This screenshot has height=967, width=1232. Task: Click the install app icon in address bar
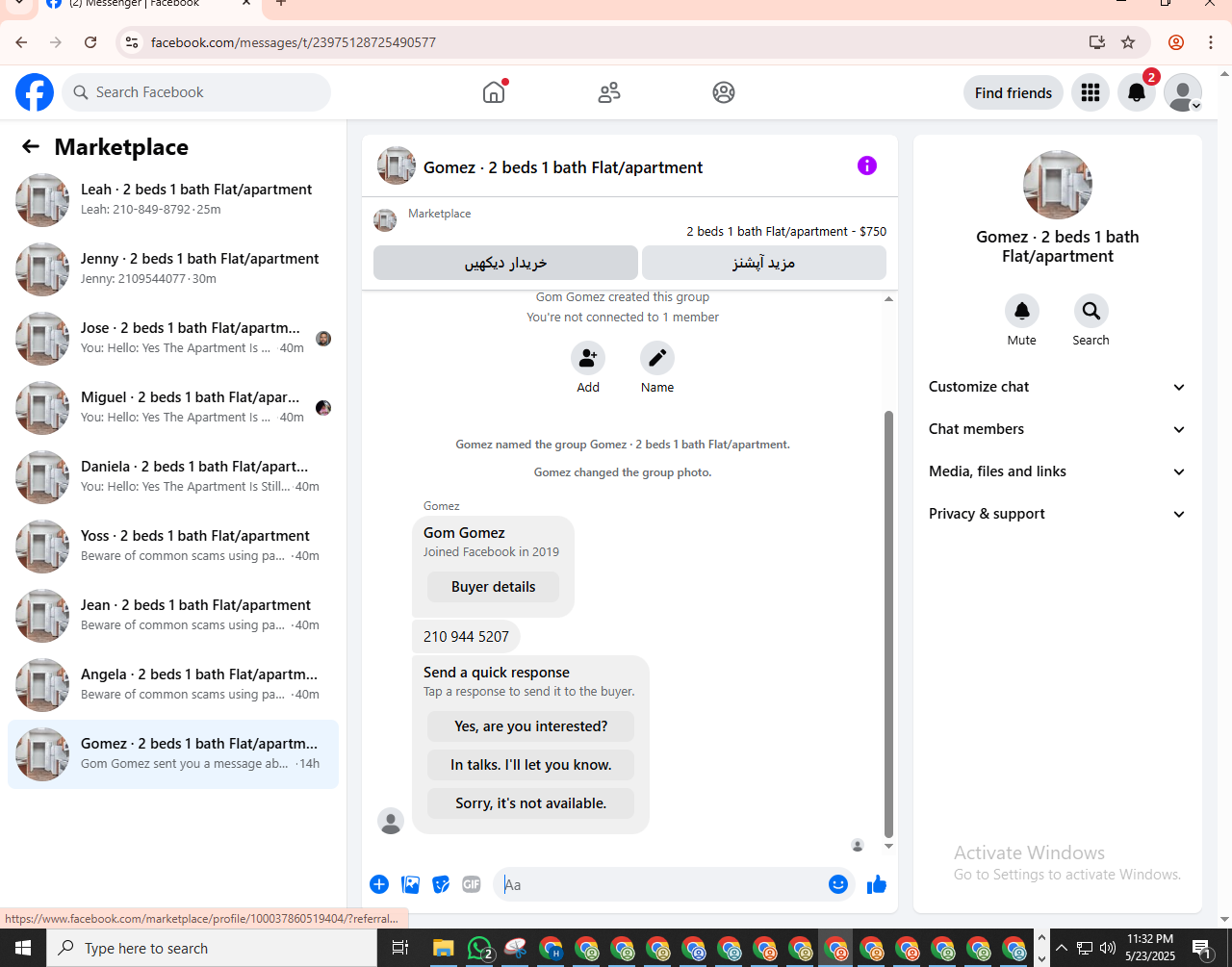pyautogui.click(x=1096, y=42)
